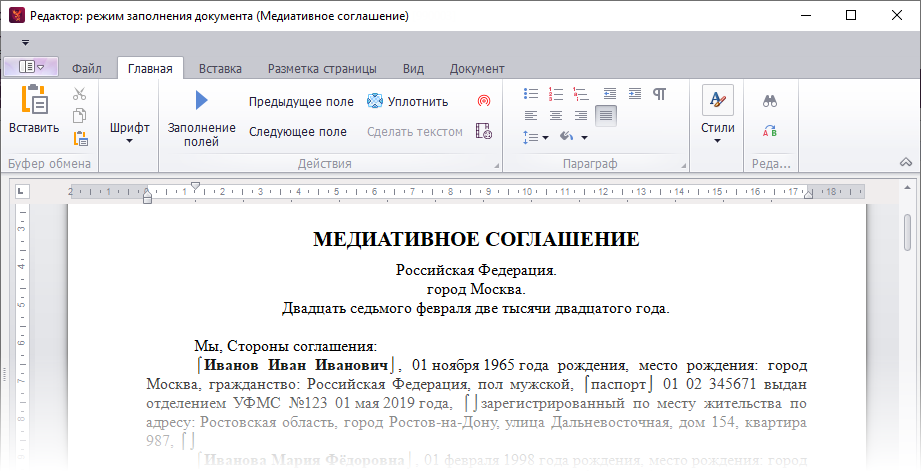Screen dimensions: 921x472
Task: Click the text 'Мы, Стороны соглашения:'
Action: tap(285, 346)
